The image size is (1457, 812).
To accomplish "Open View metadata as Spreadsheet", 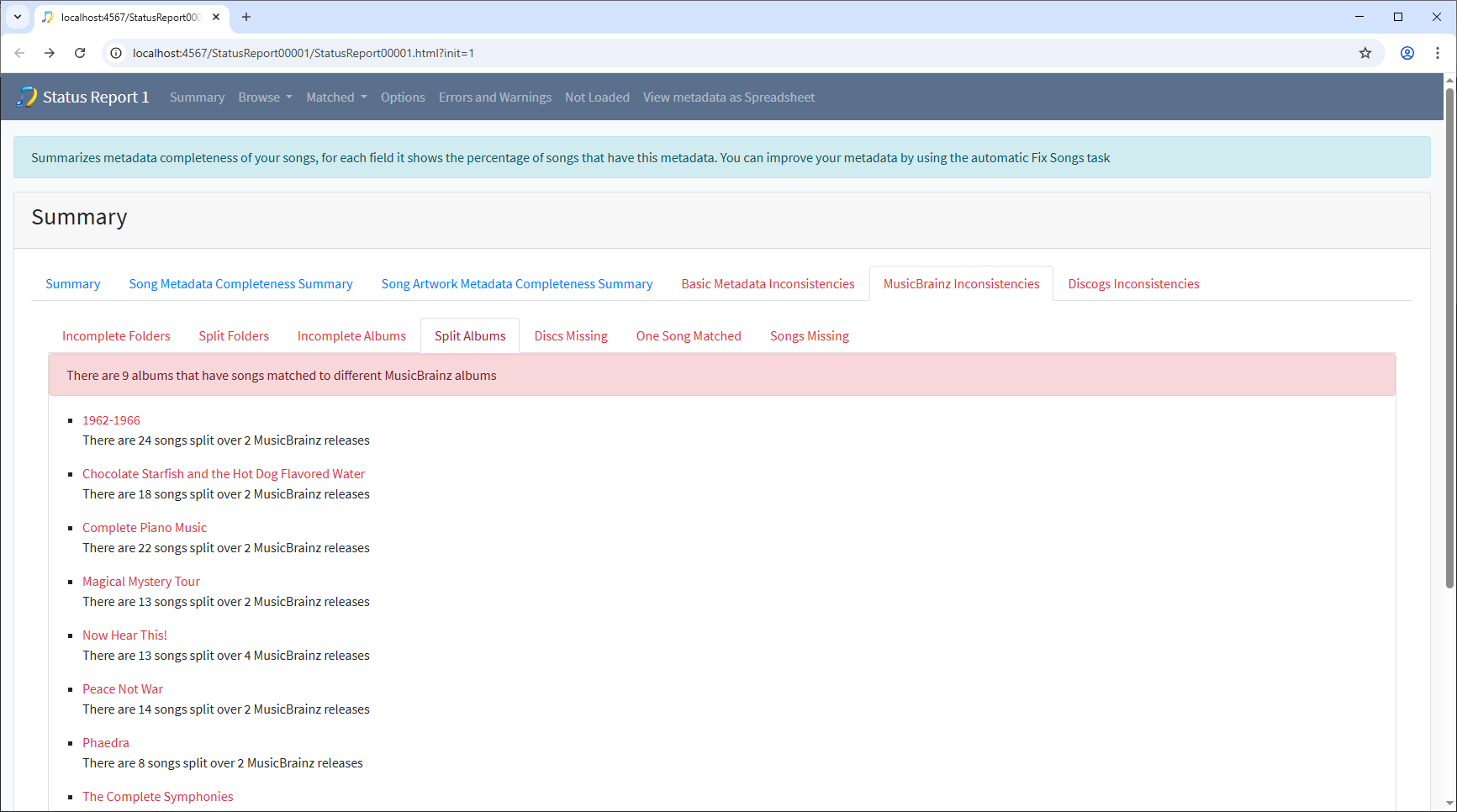I will tap(729, 98).
